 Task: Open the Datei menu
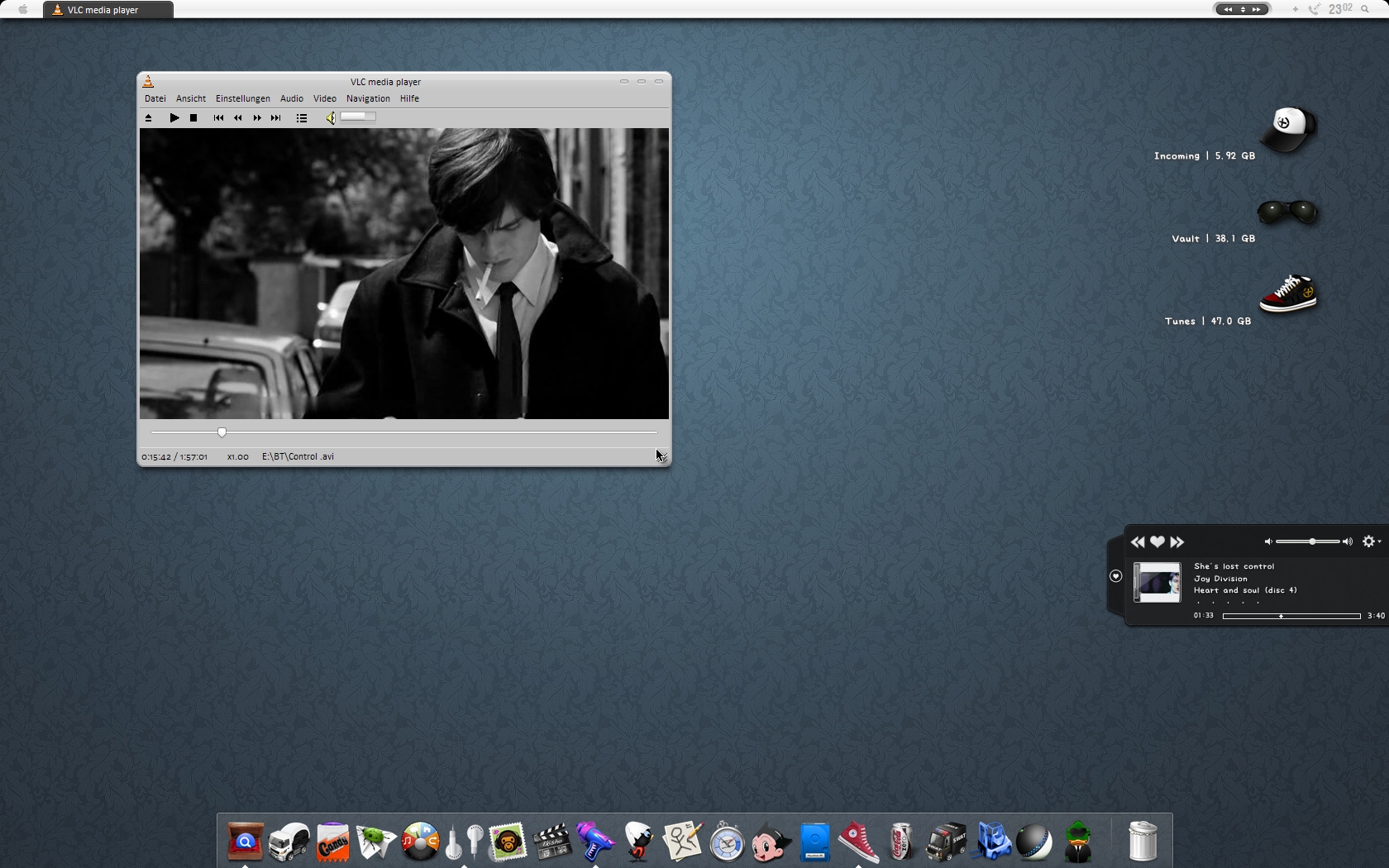155,98
